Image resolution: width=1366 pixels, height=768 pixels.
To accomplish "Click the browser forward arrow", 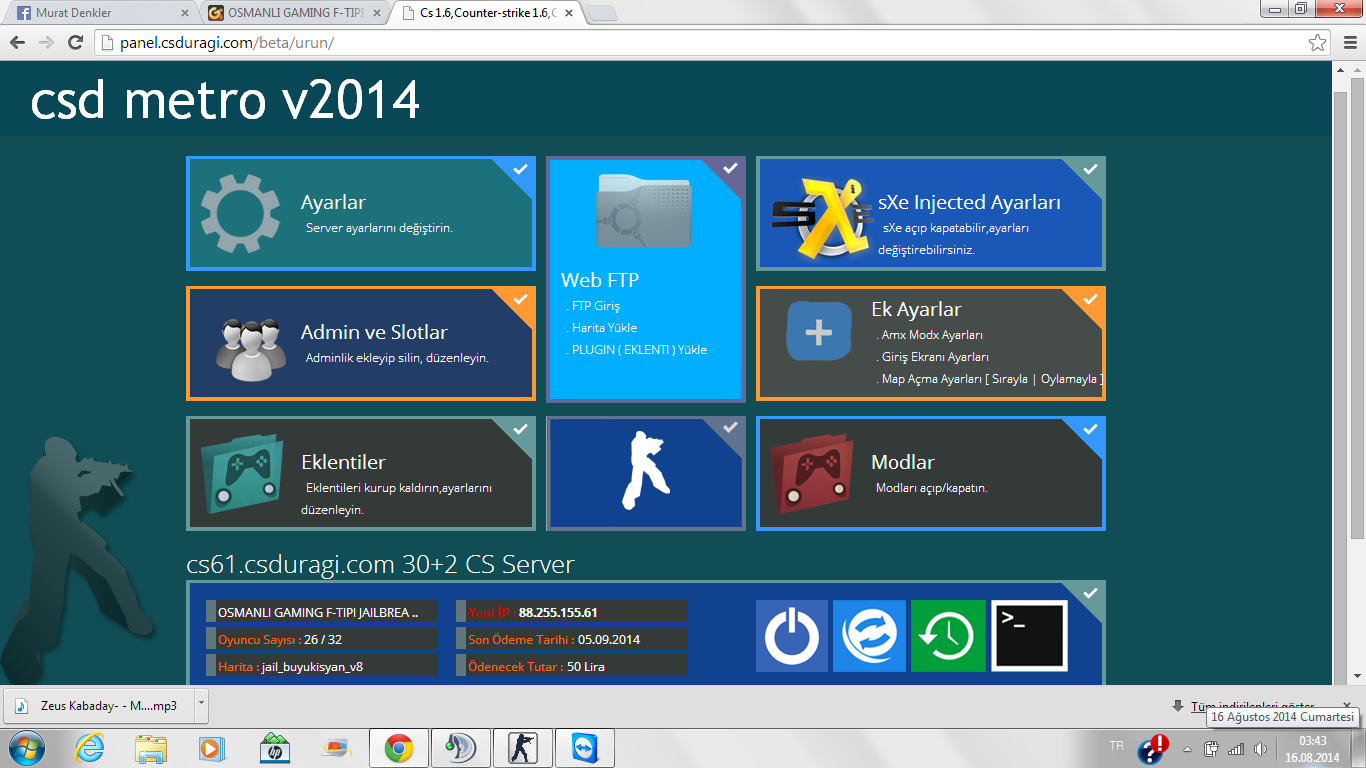I will pyautogui.click(x=46, y=43).
